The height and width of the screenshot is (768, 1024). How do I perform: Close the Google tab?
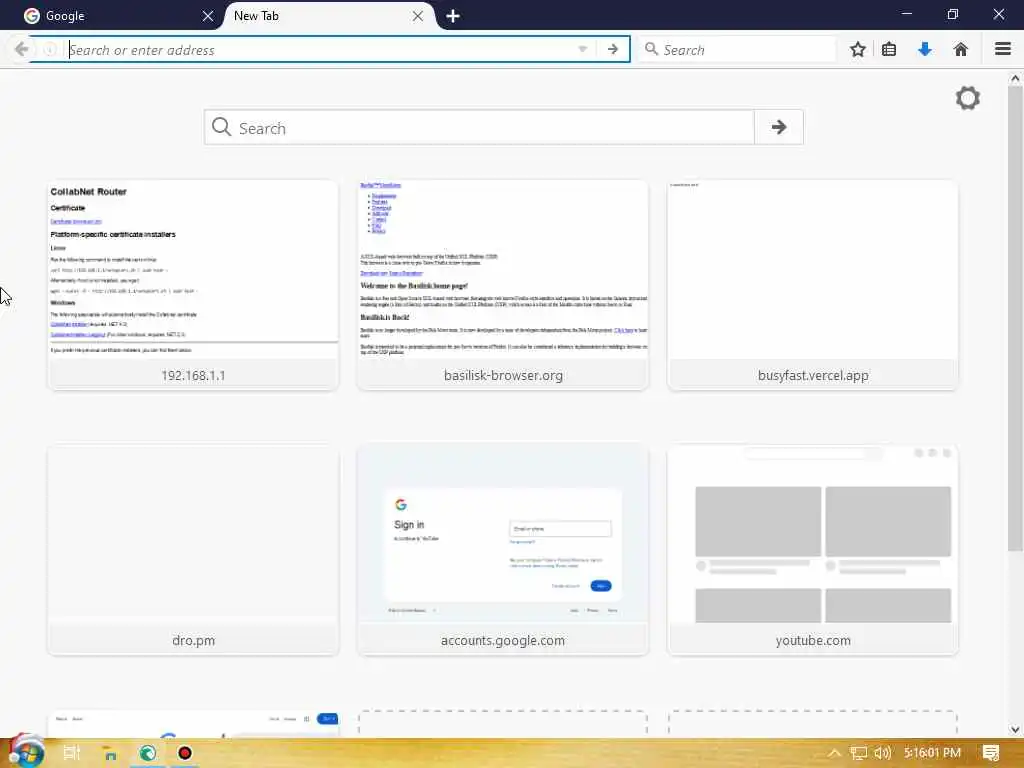208,16
